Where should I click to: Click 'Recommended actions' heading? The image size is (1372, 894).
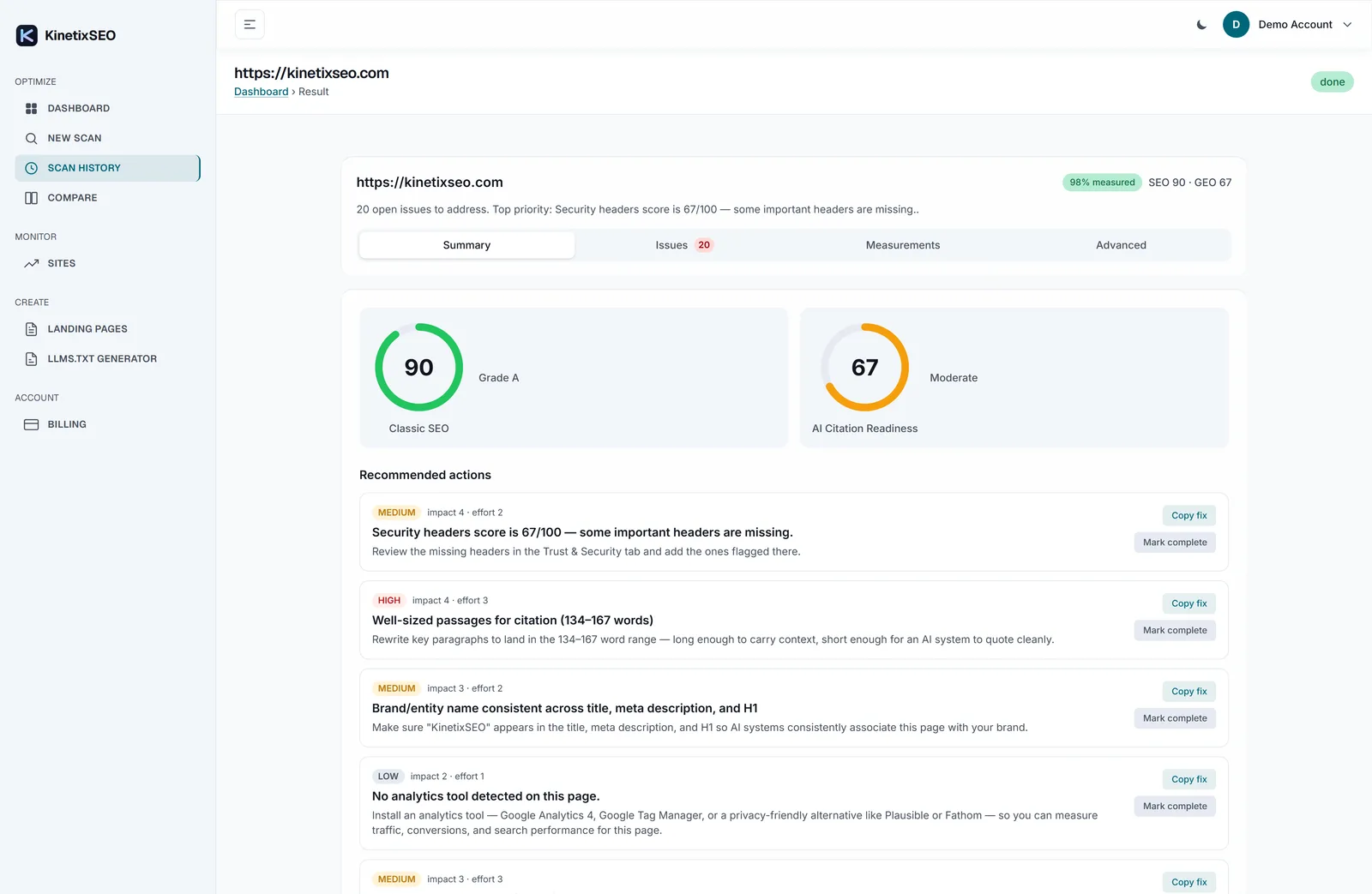425,475
